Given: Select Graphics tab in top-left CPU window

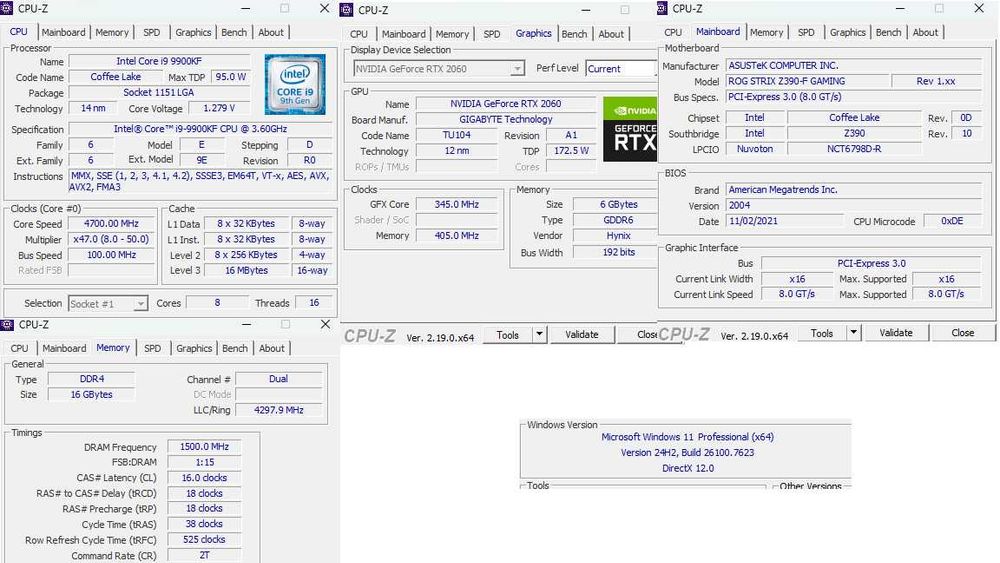Looking at the screenshot, I should [193, 32].
